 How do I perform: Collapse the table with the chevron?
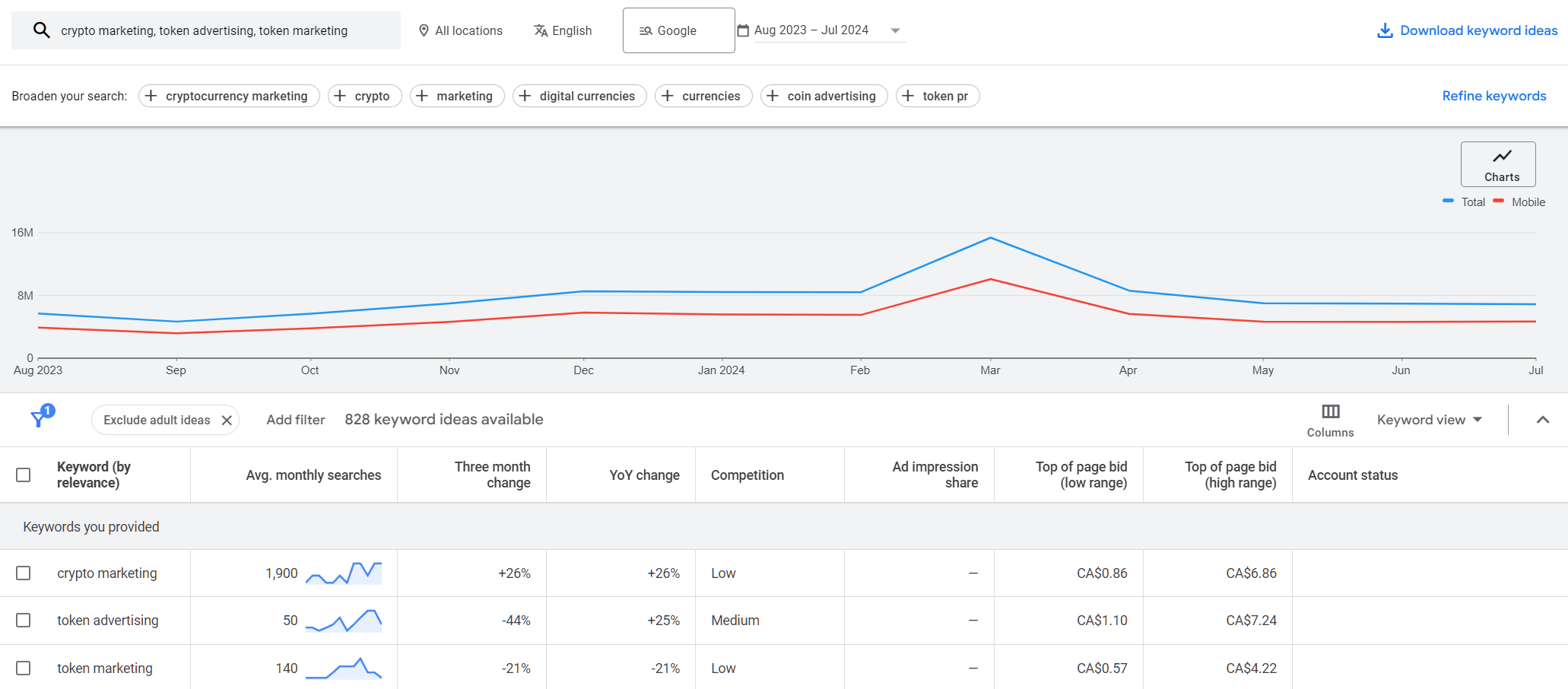tap(1544, 419)
